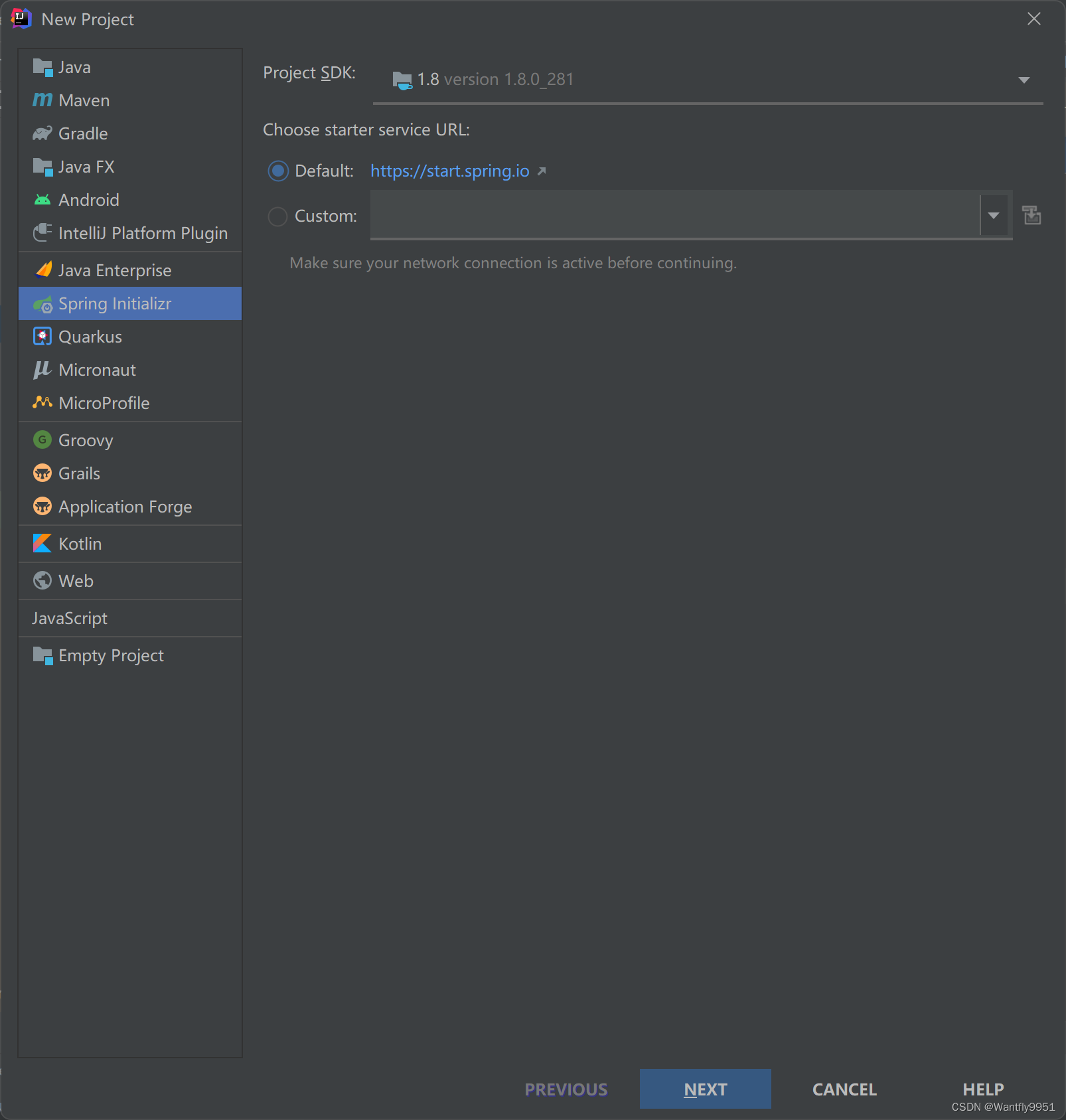The height and width of the screenshot is (1120, 1066).
Task: Click the HELP button
Action: pos(983,1089)
